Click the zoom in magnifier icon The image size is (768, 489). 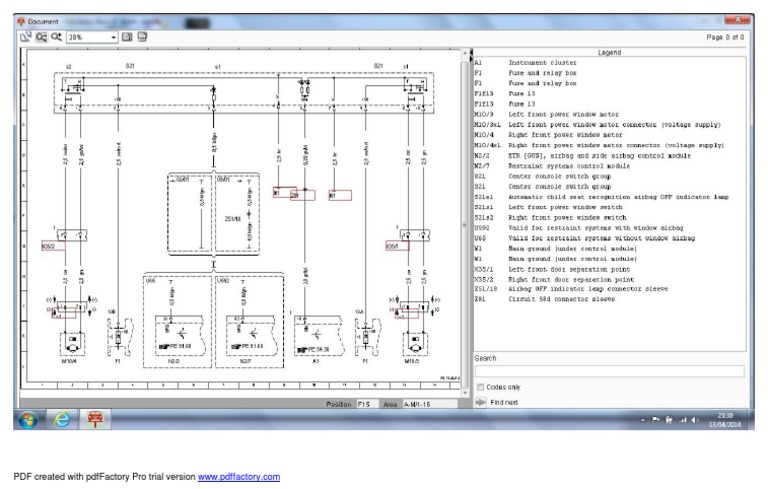pyautogui.click(x=57, y=37)
